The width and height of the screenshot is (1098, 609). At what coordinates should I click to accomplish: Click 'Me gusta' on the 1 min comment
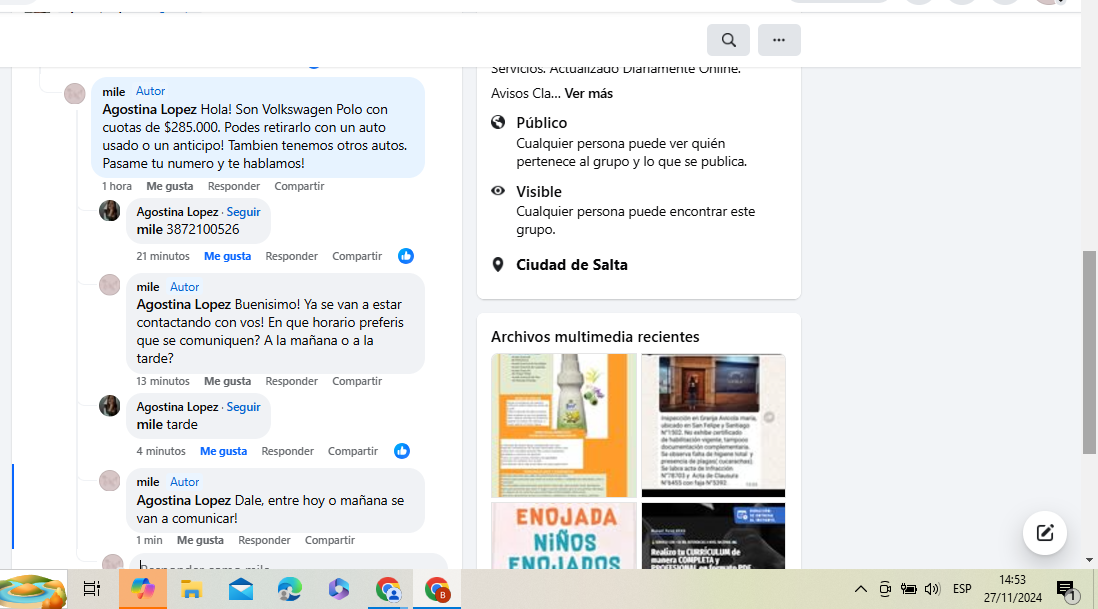200,540
